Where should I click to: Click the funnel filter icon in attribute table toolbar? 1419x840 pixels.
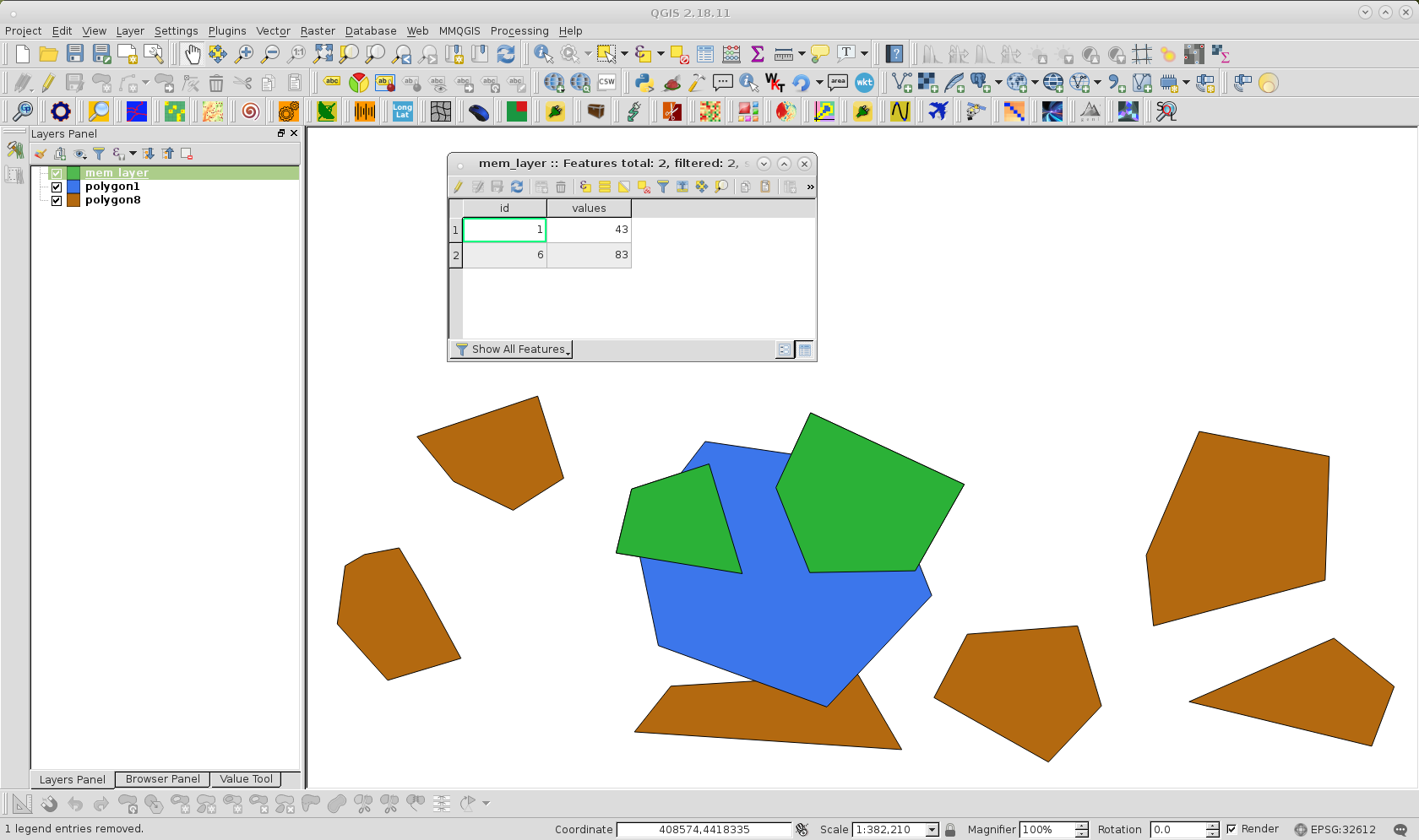click(663, 187)
